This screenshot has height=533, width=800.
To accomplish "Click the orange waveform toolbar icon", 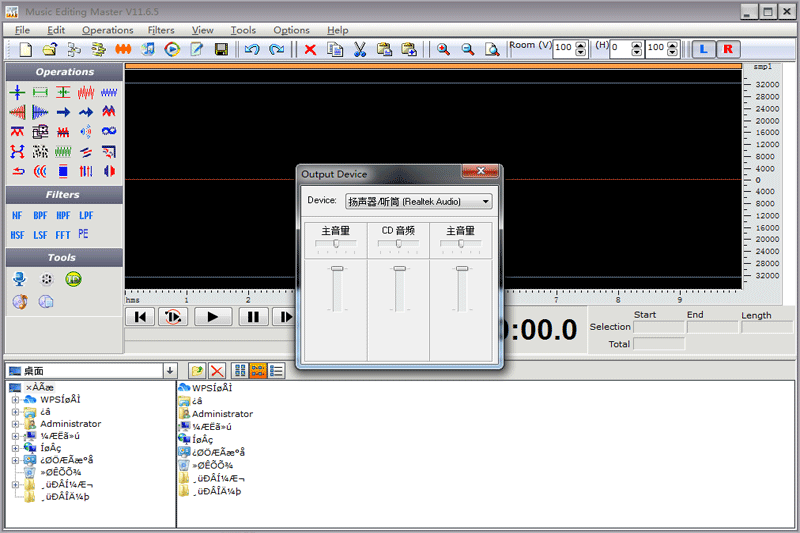I will pos(123,49).
